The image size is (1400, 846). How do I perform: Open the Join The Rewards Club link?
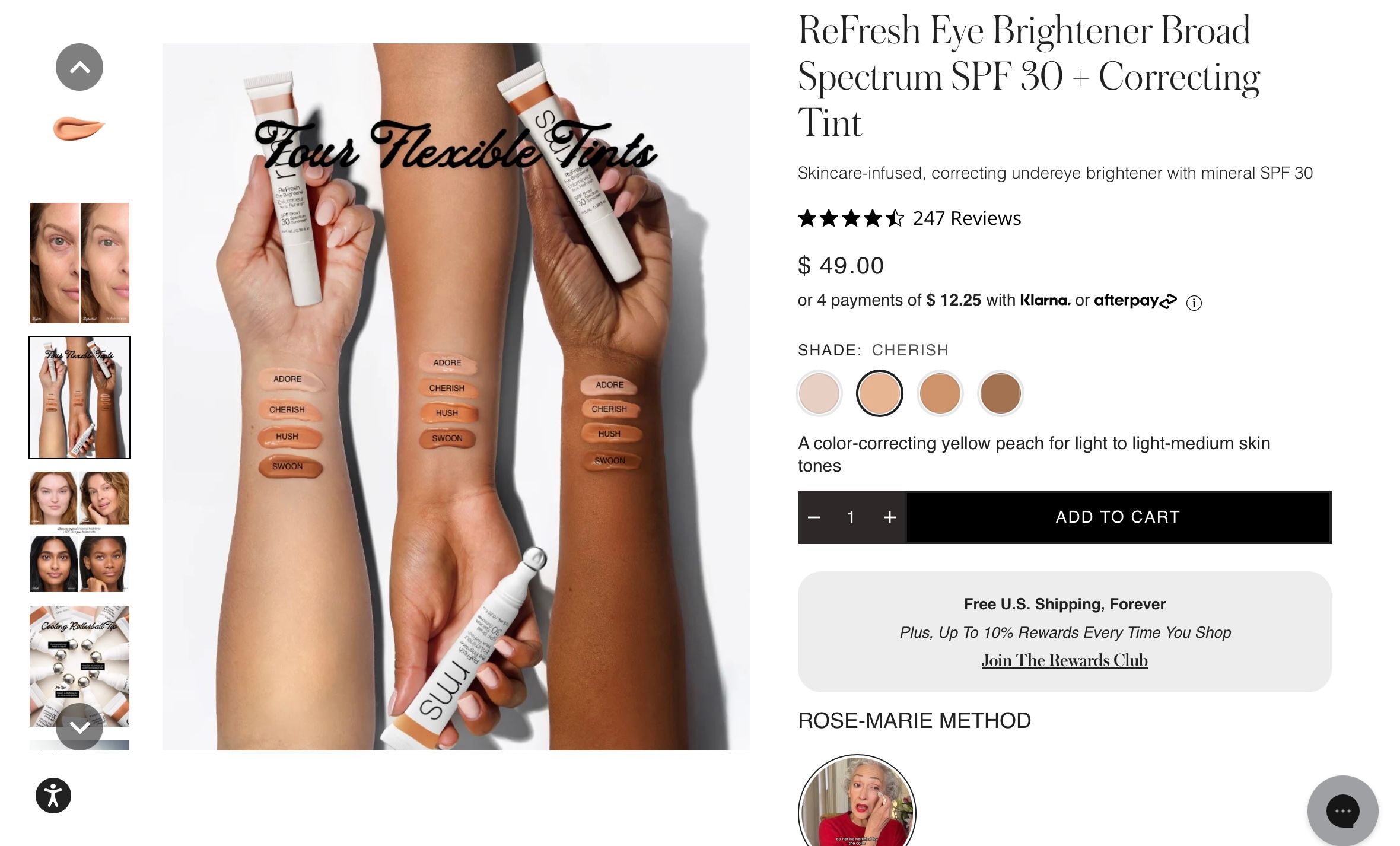1064,660
